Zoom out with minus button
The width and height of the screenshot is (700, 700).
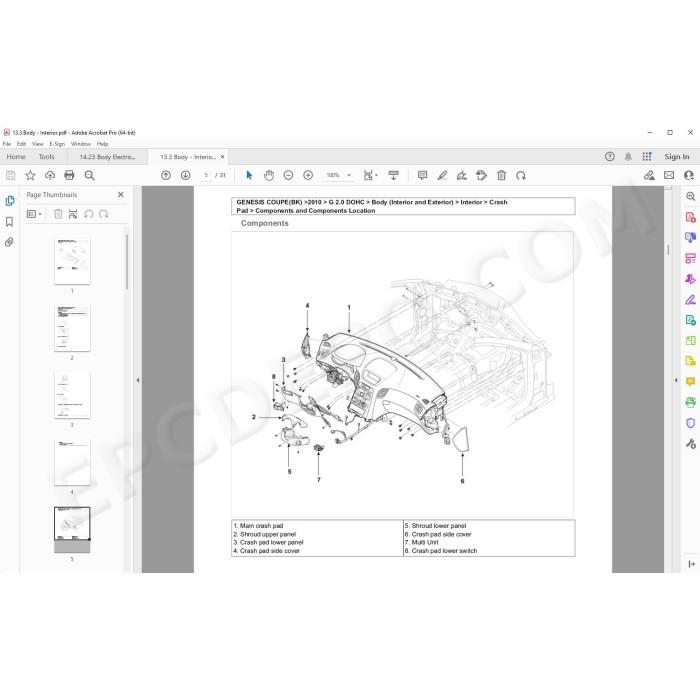pos(288,175)
